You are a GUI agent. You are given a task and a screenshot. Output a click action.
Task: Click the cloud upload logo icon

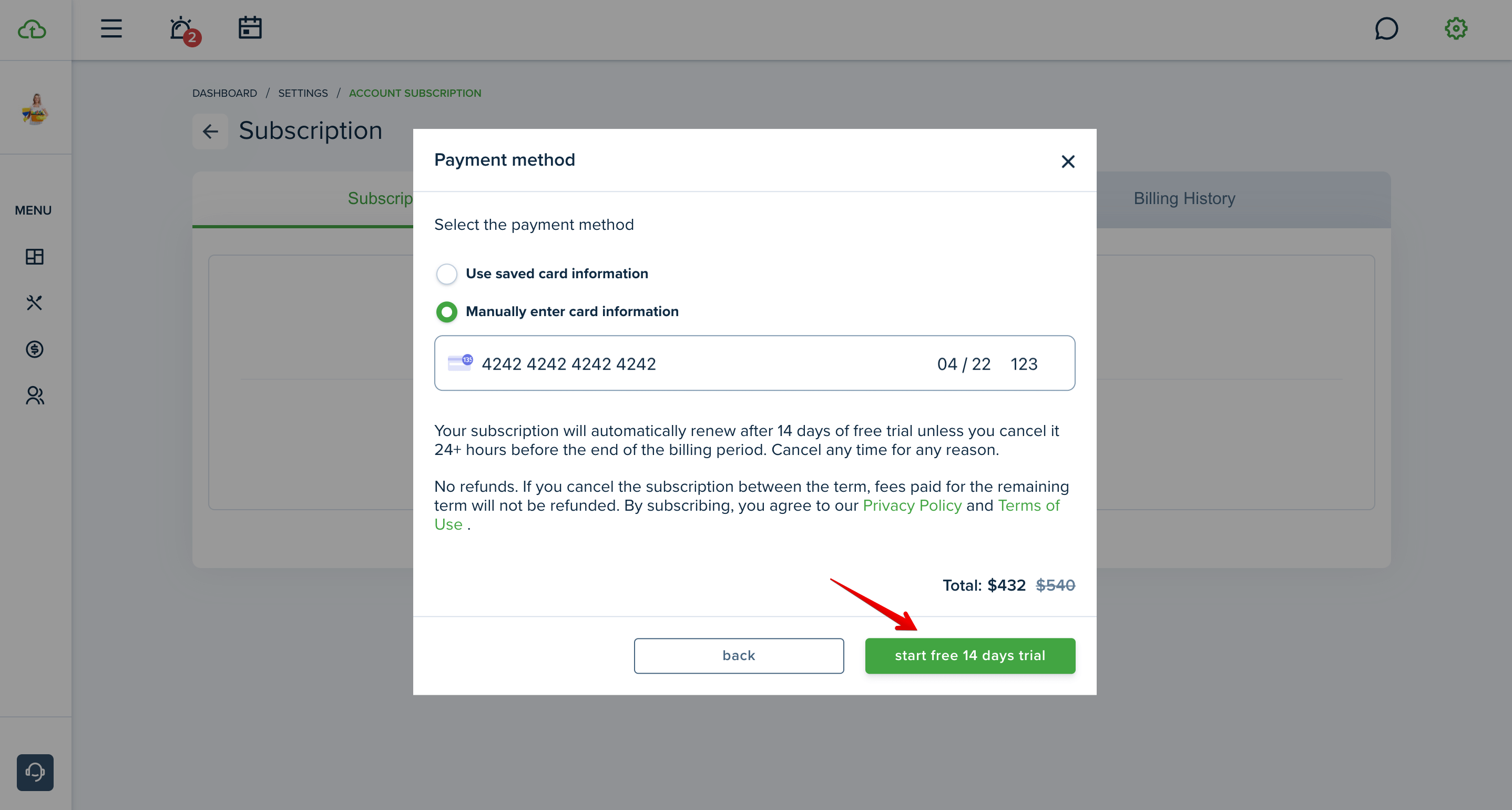point(32,29)
